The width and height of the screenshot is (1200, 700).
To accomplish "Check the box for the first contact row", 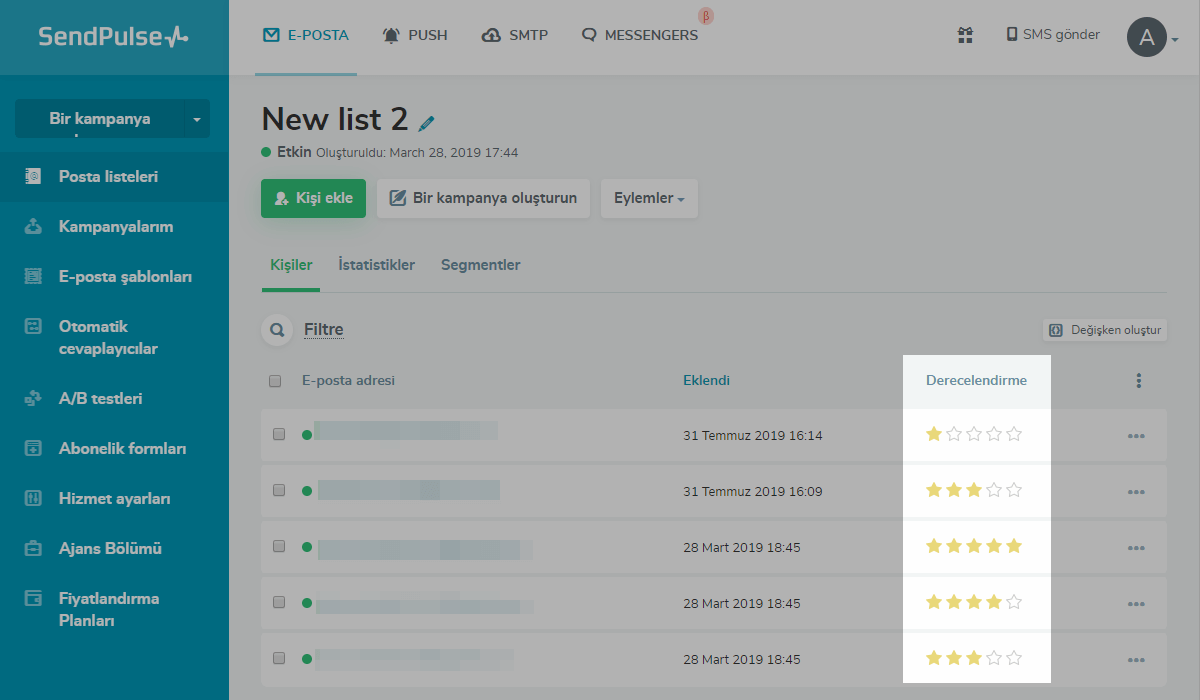I will [279, 435].
